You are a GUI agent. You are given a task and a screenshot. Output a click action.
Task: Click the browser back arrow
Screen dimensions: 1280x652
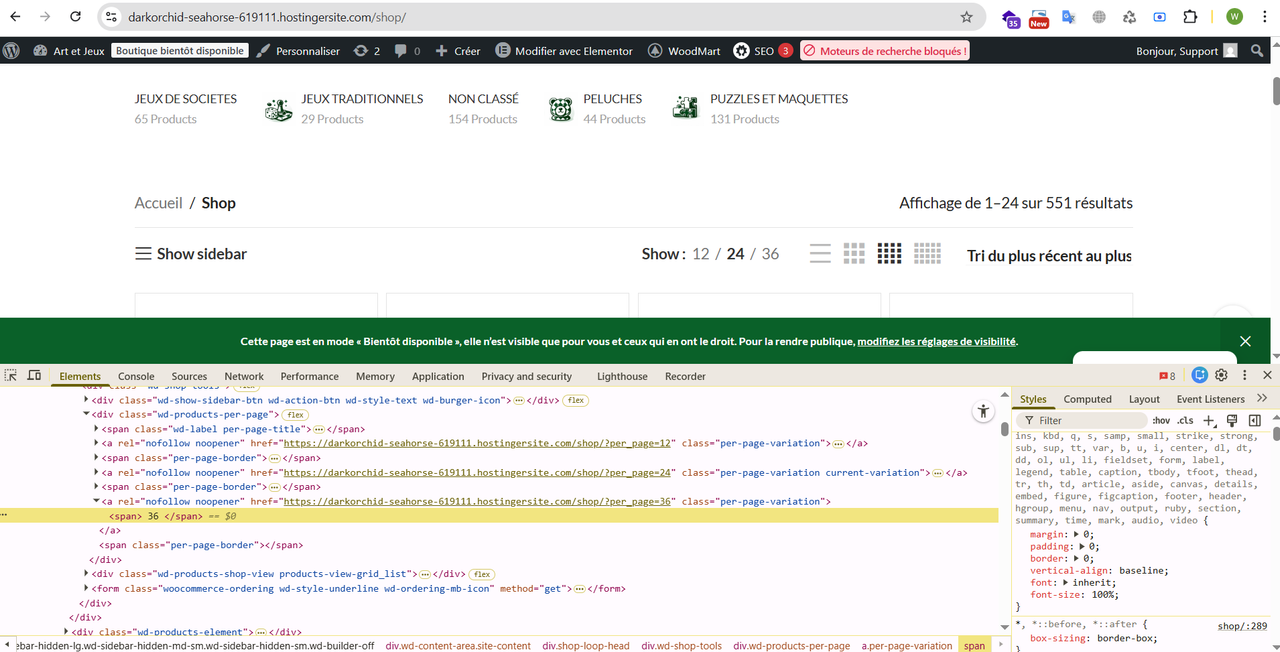[17, 17]
